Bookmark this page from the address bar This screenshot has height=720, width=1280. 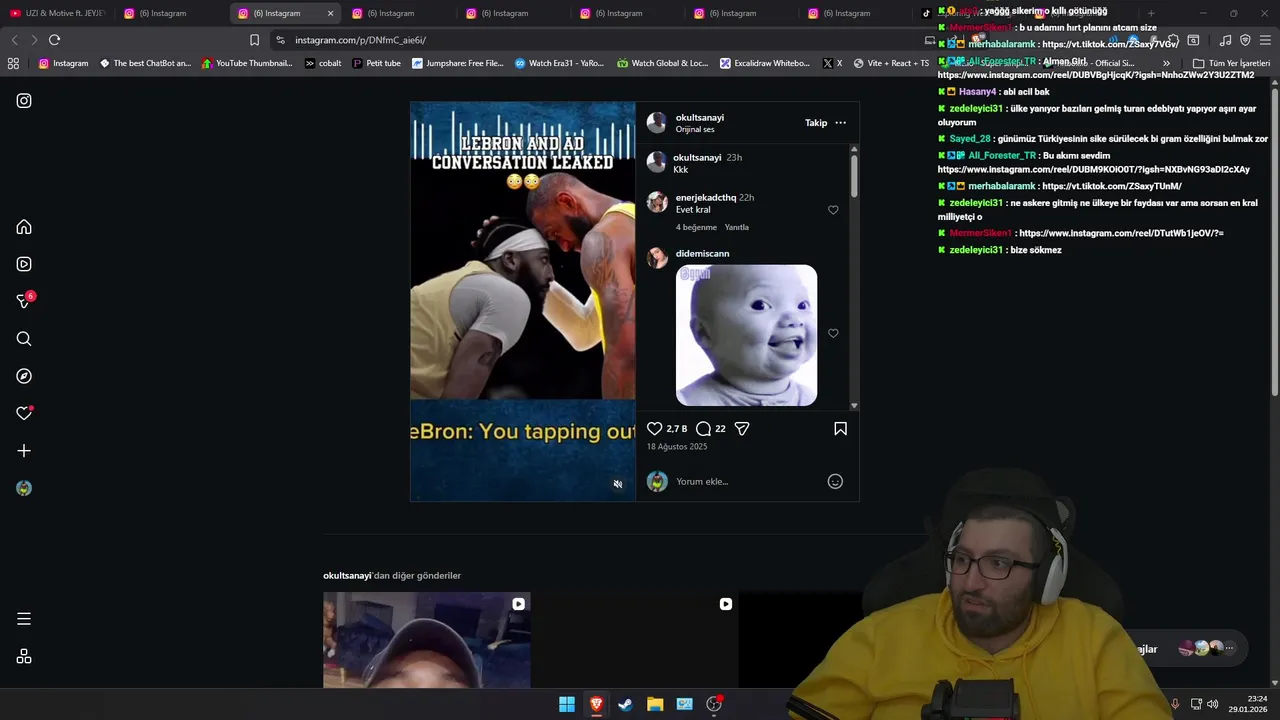point(254,40)
